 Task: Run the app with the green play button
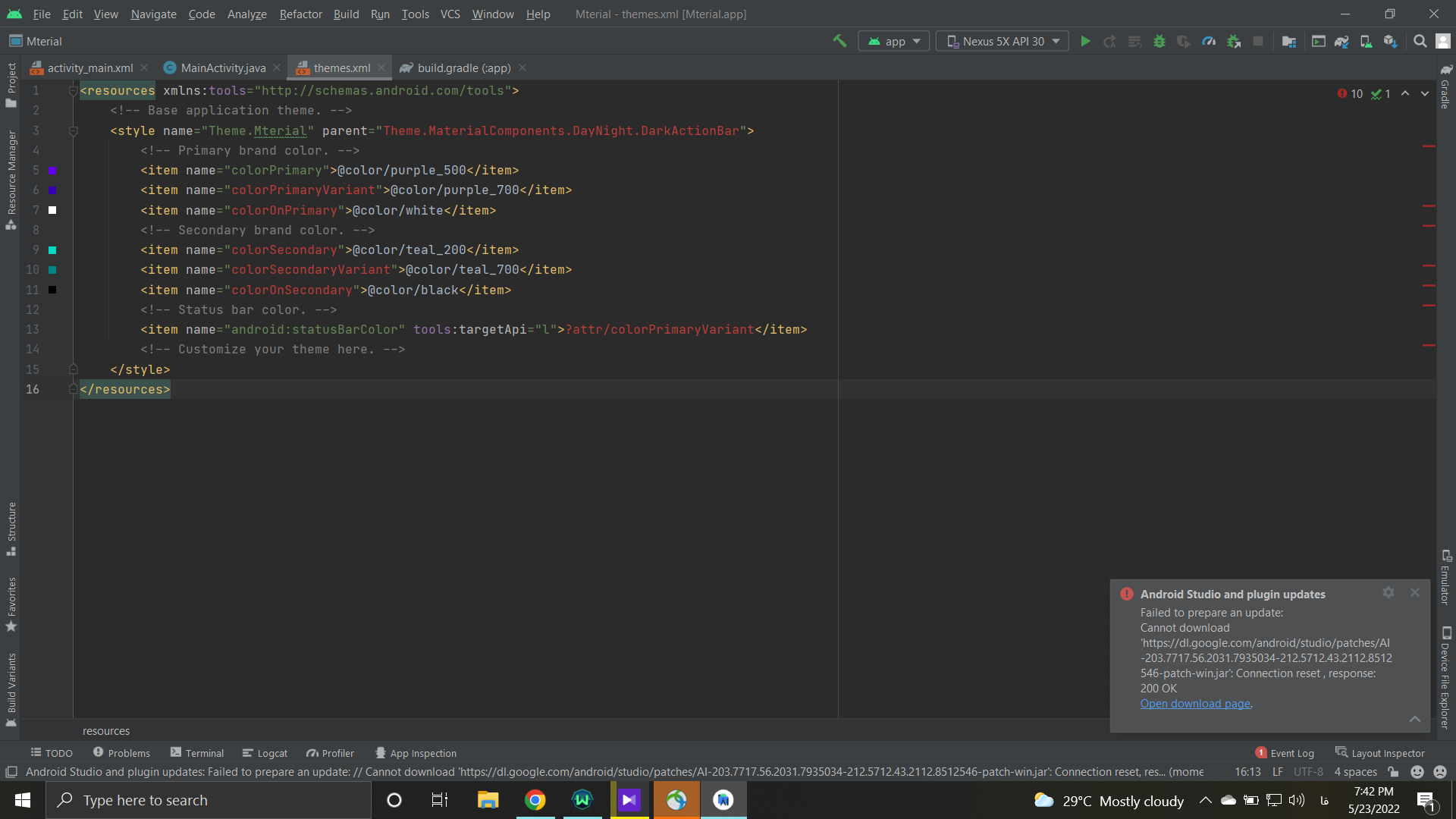[1085, 41]
